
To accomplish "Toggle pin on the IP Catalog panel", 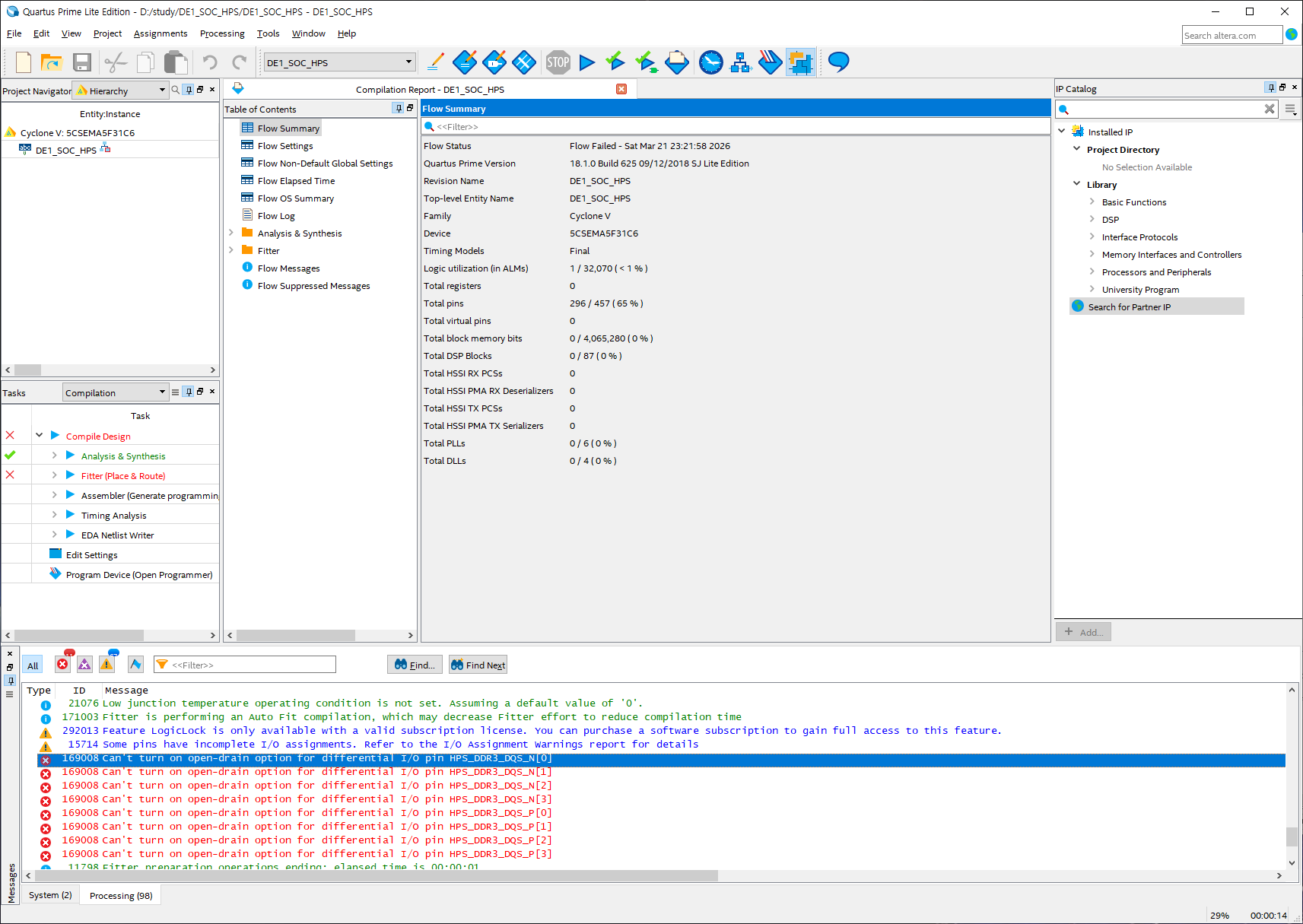I will coord(1270,87).
